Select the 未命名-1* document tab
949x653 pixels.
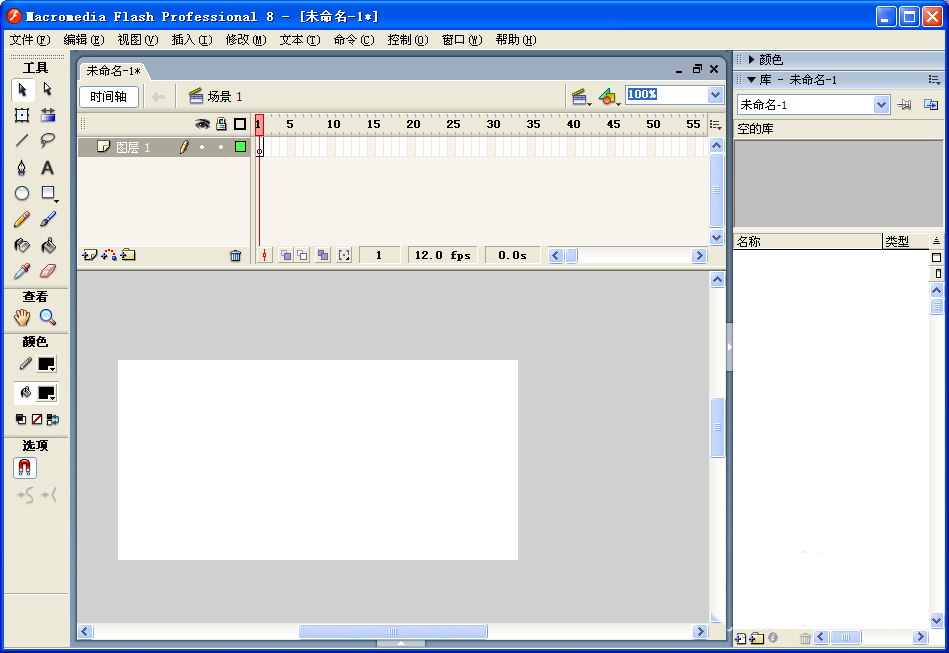[114, 71]
